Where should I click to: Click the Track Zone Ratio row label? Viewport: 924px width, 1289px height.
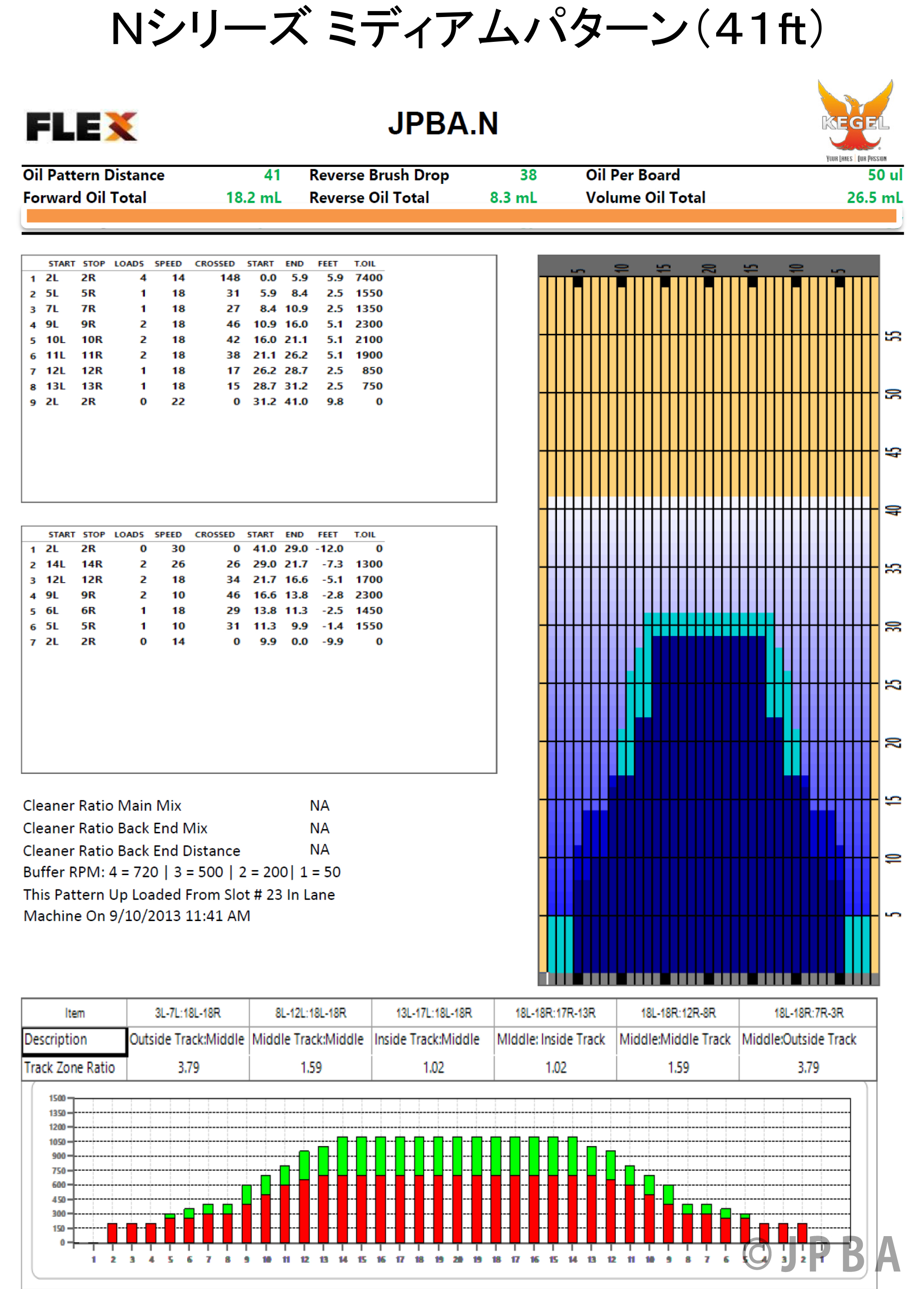tap(69, 1067)
